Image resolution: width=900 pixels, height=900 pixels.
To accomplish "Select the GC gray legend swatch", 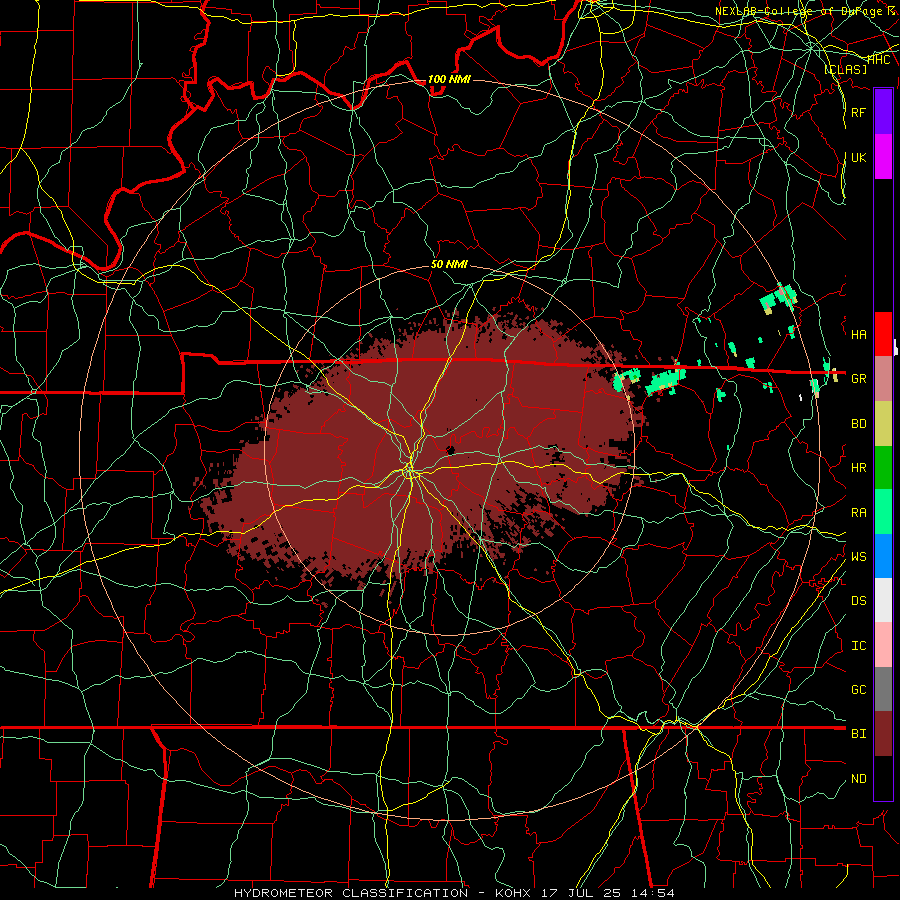I will [x=883, y=689].
